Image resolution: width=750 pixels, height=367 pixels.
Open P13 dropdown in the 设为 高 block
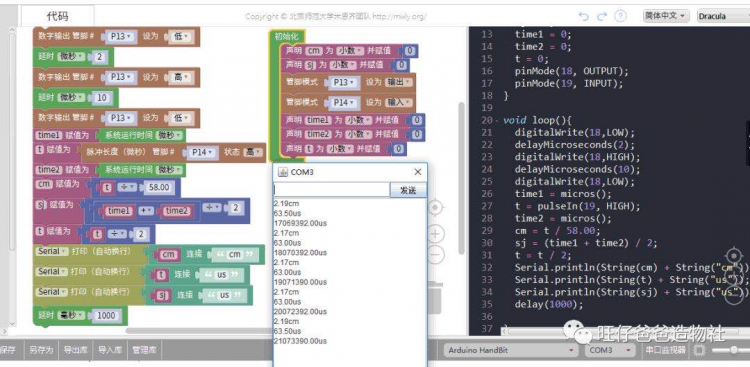pos(120,77)
